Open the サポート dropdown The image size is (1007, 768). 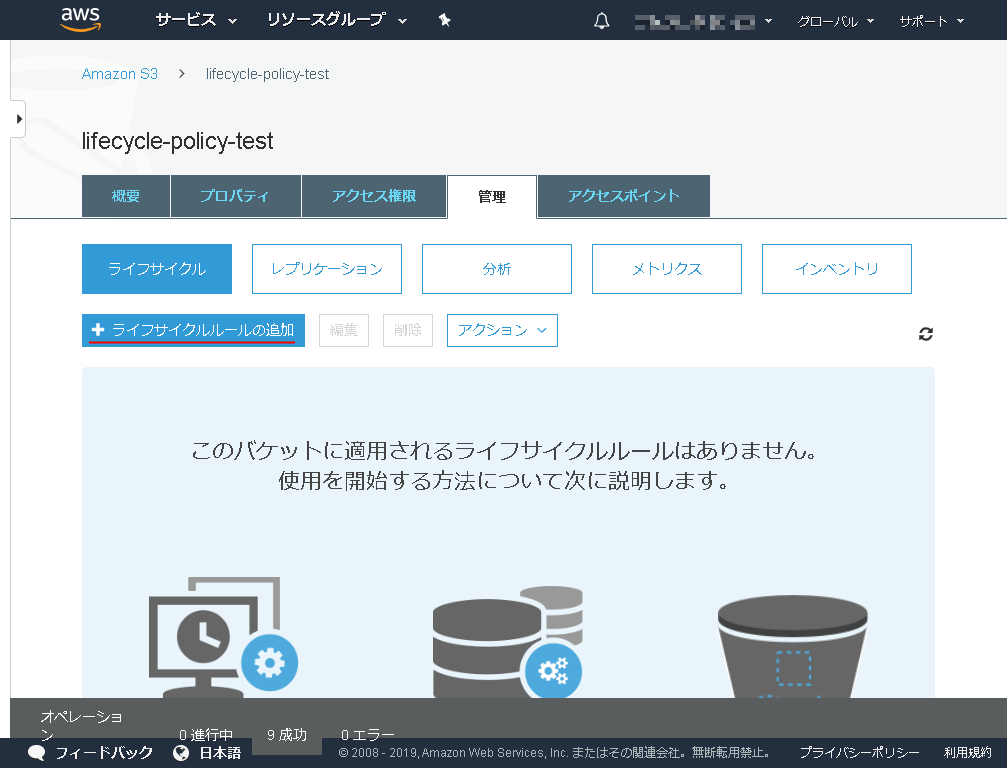click(932, 21)
